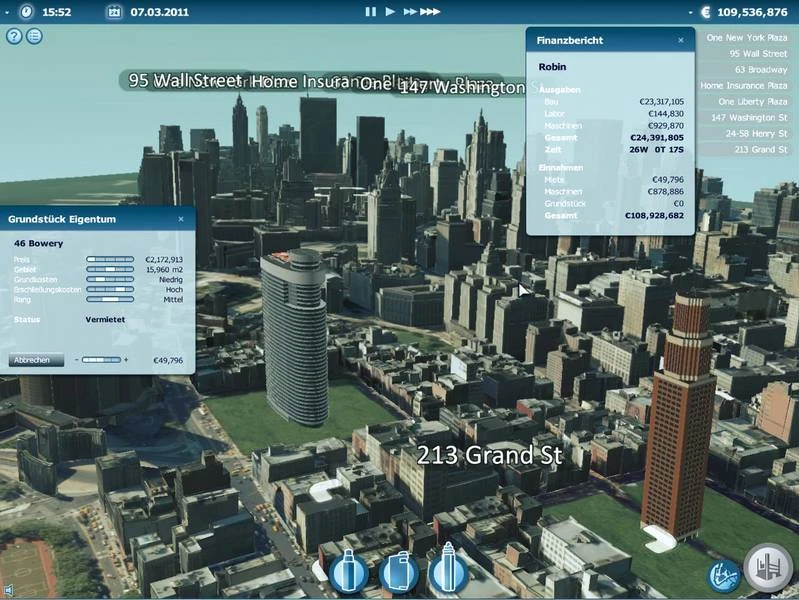The height and width of the screenshot is (600, 799).
Task: Click the Robin name in Finanzbericht
Action: 552,67
